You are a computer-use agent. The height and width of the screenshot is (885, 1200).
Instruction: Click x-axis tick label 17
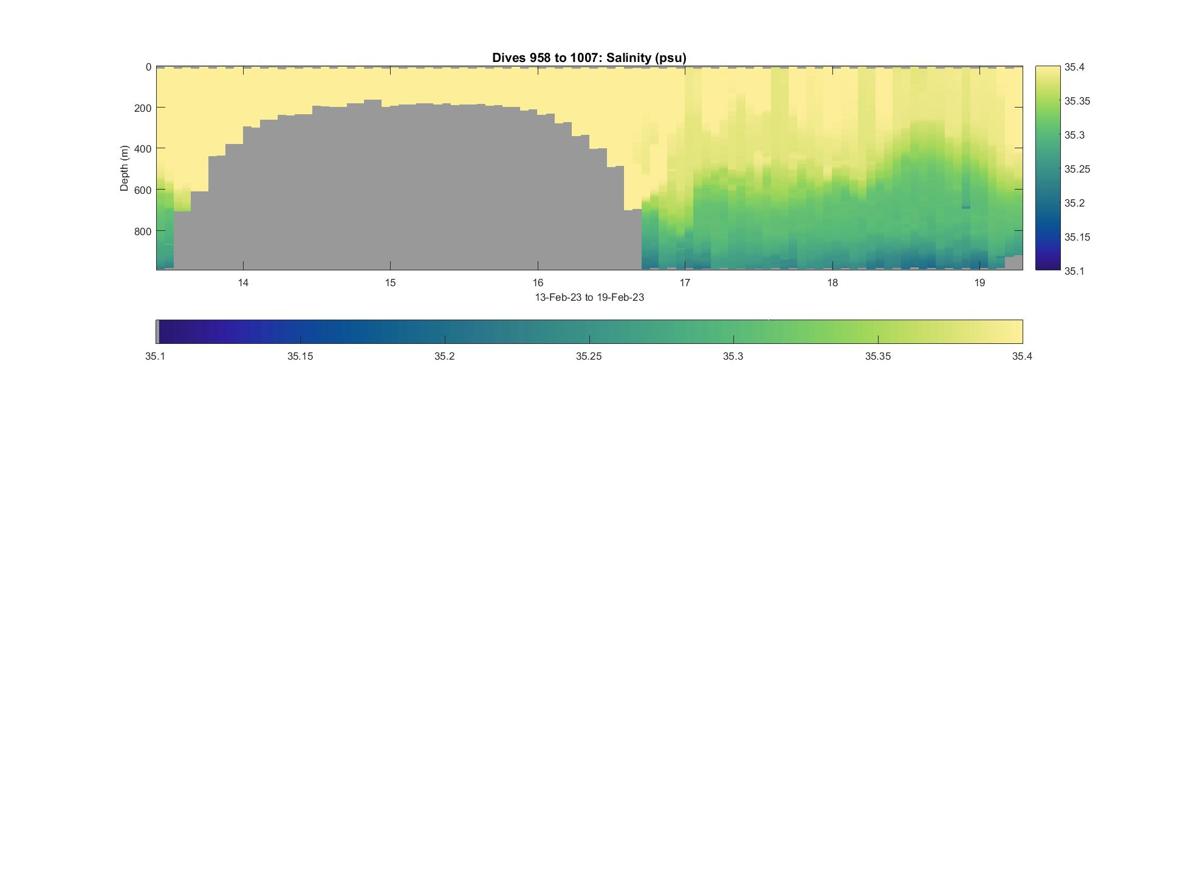[x=685, y=283]
